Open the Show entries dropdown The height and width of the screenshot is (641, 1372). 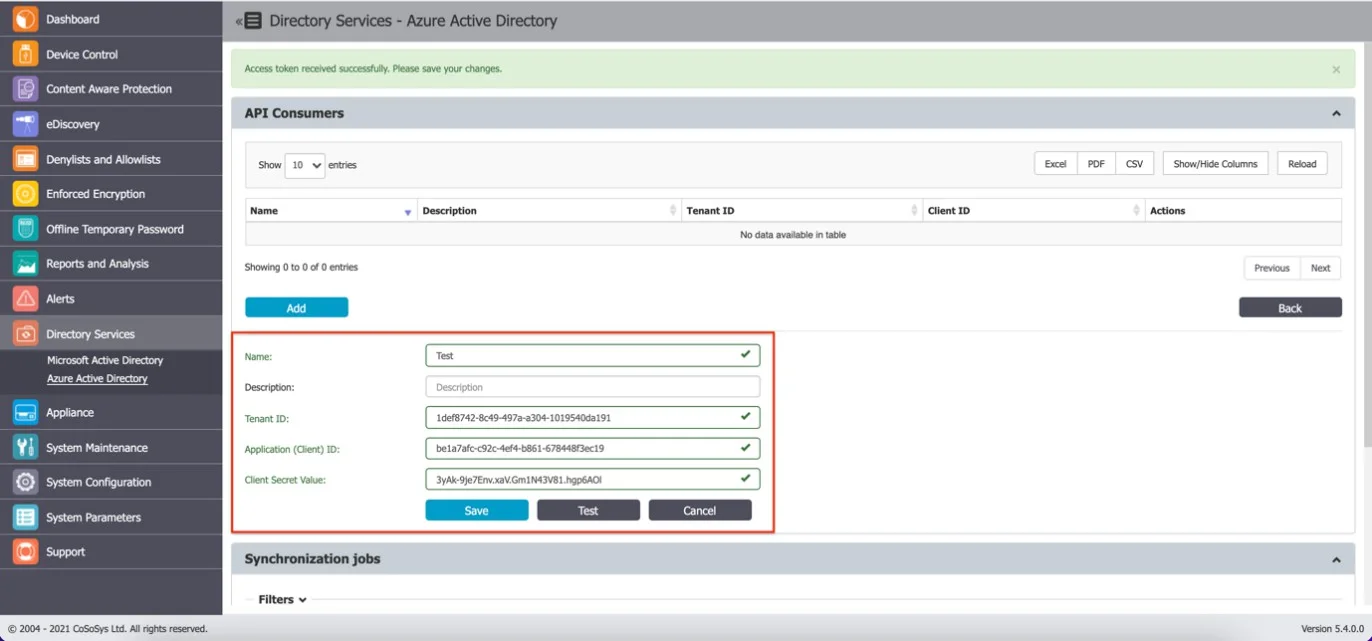pyautogui.click(x=305, y=165)
